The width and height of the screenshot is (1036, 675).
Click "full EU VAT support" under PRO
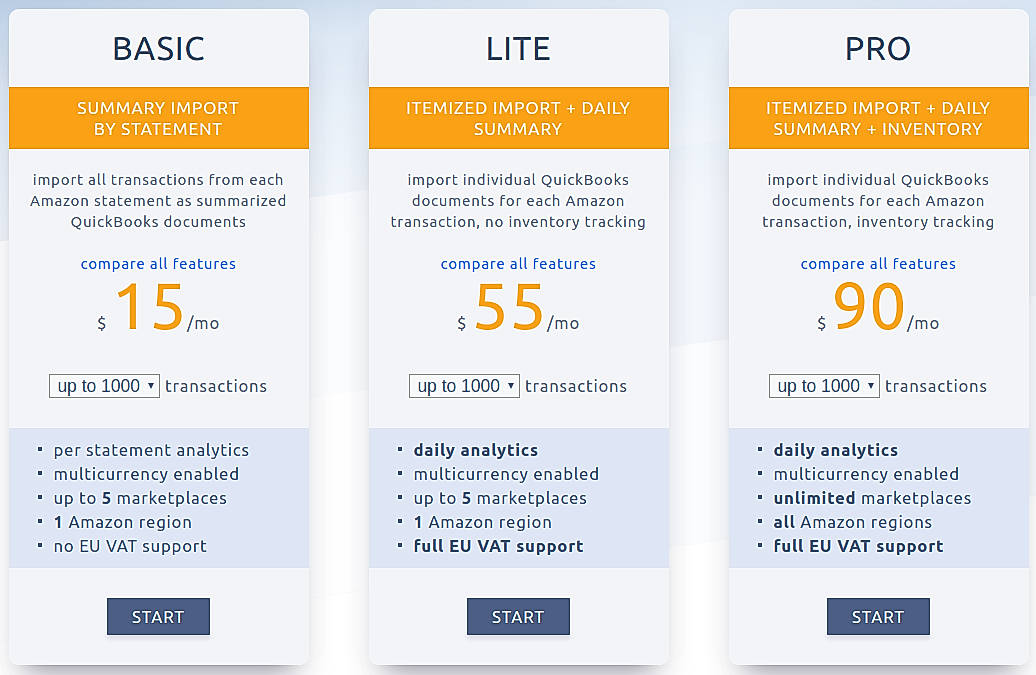(857, 546)
